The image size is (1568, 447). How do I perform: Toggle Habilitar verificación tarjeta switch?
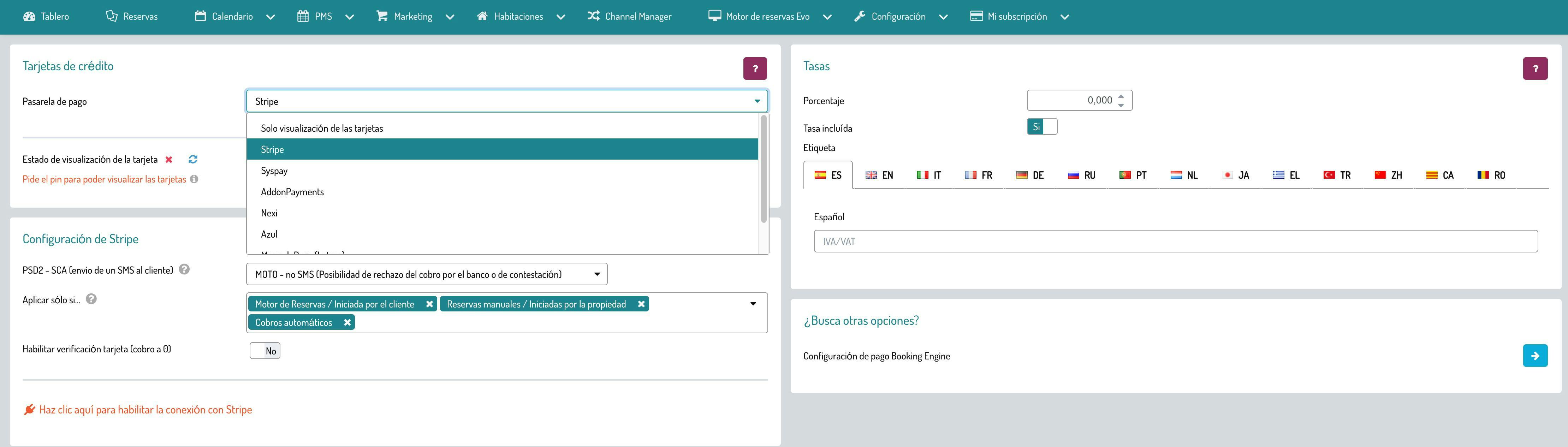[x=265, y=351]
